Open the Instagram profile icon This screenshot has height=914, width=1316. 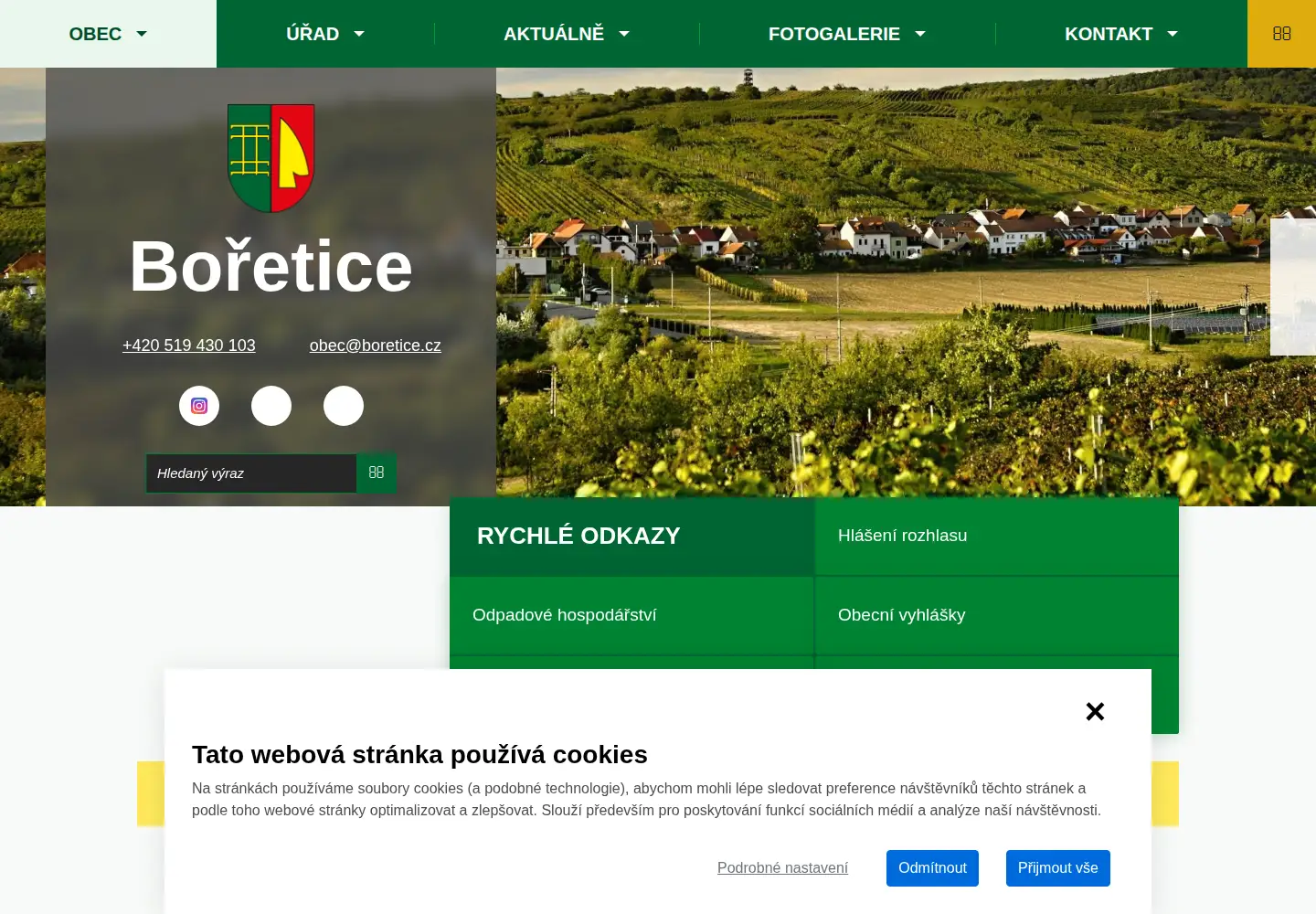[199, 406]
